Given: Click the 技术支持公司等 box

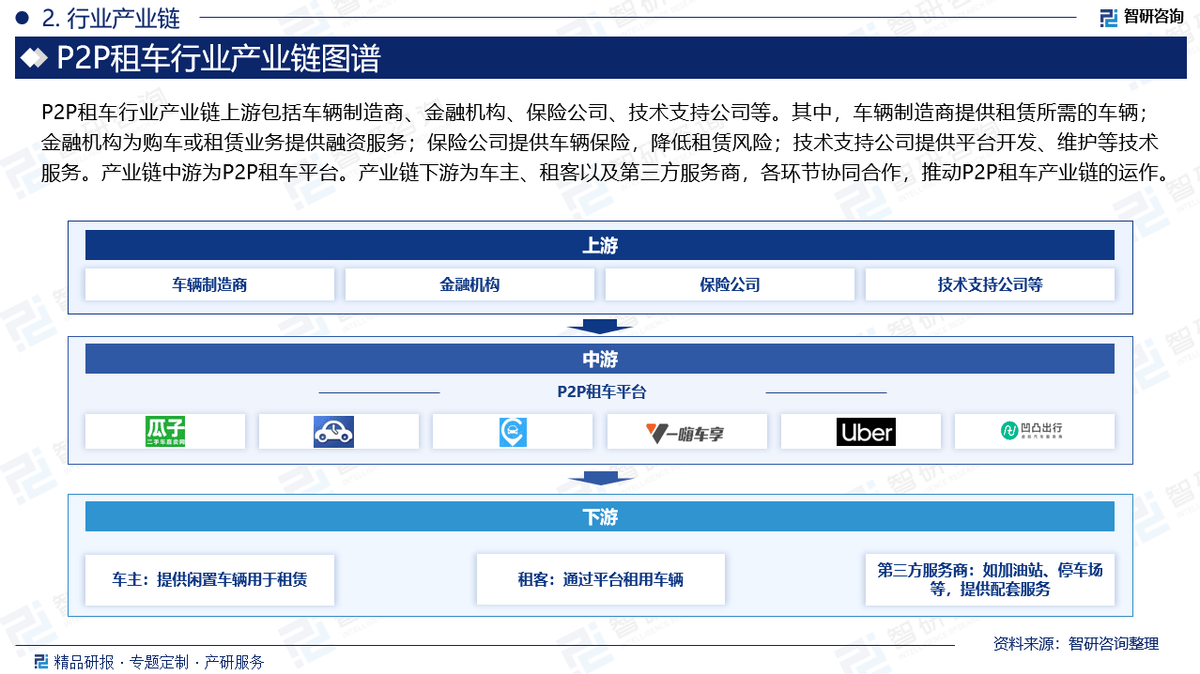Looking at the screenshot, I should [990, 285].
